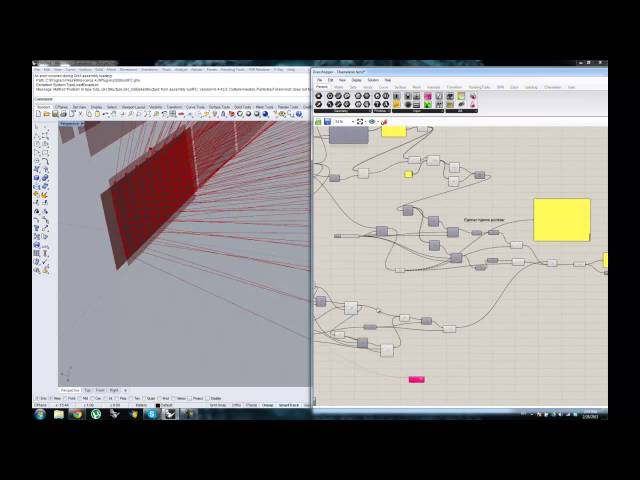This screenshot has height=480, width=640.
Task: Click the Print icon in Rhino toolbar
Action: 63,114
